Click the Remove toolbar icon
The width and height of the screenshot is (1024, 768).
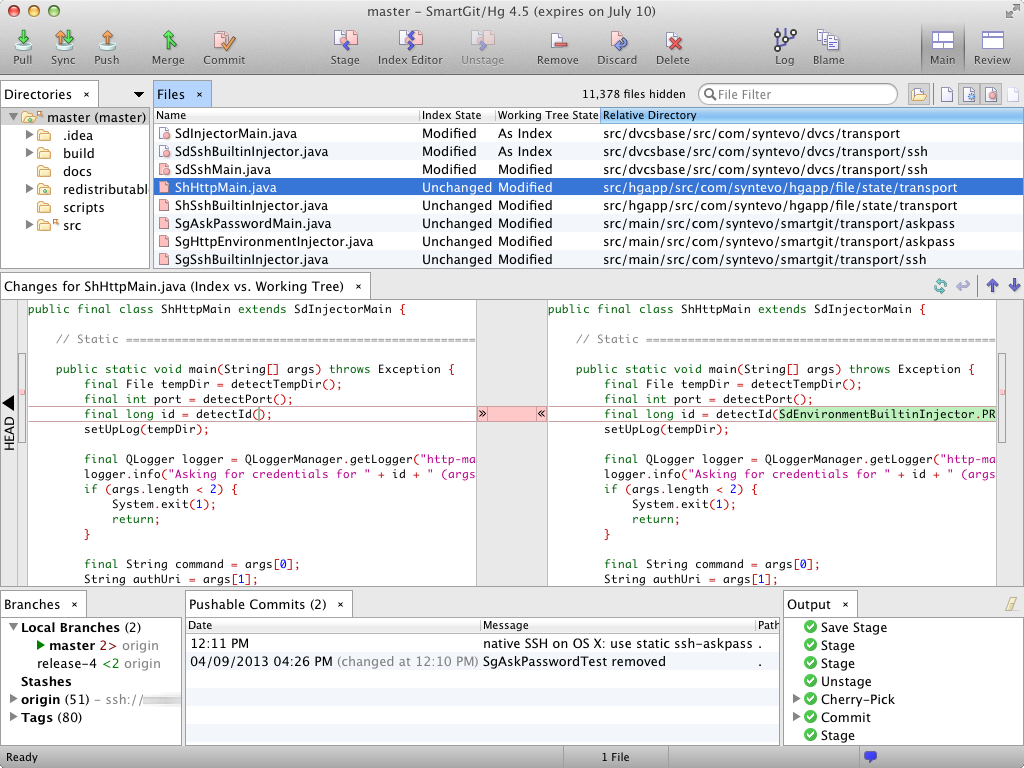tap(557, 46)
